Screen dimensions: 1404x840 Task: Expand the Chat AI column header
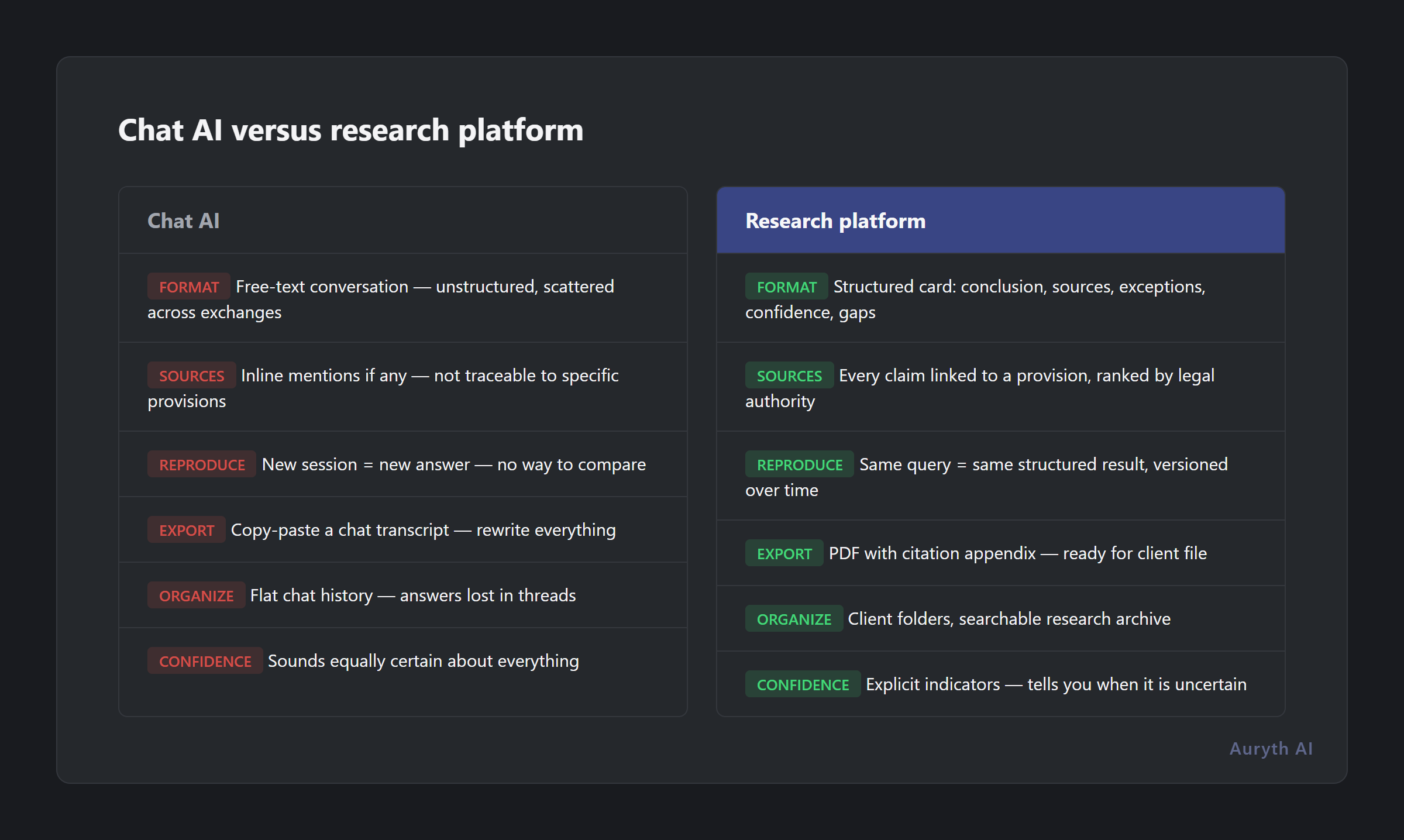(x=183, y=221)
